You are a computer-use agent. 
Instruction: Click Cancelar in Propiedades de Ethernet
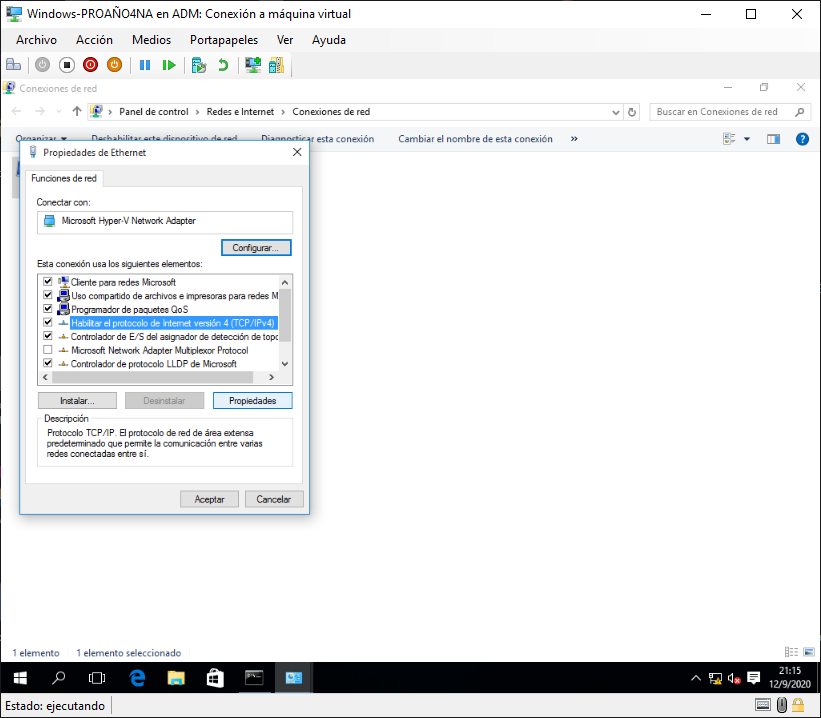click(x=274, y=499)
